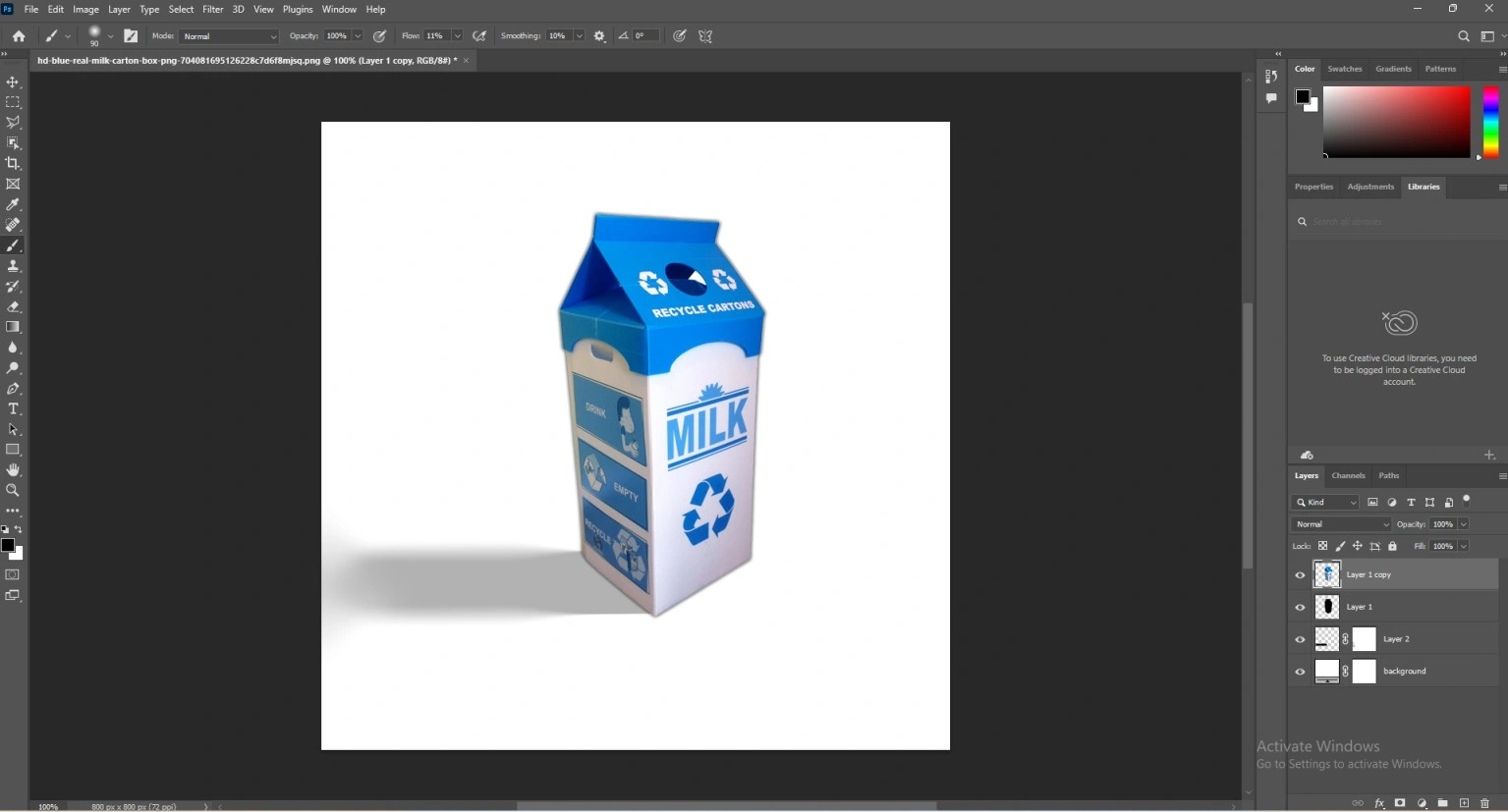Open the search icon in the top right
The width and height of the screenshot is (1508, 812).
(1464, 36)
